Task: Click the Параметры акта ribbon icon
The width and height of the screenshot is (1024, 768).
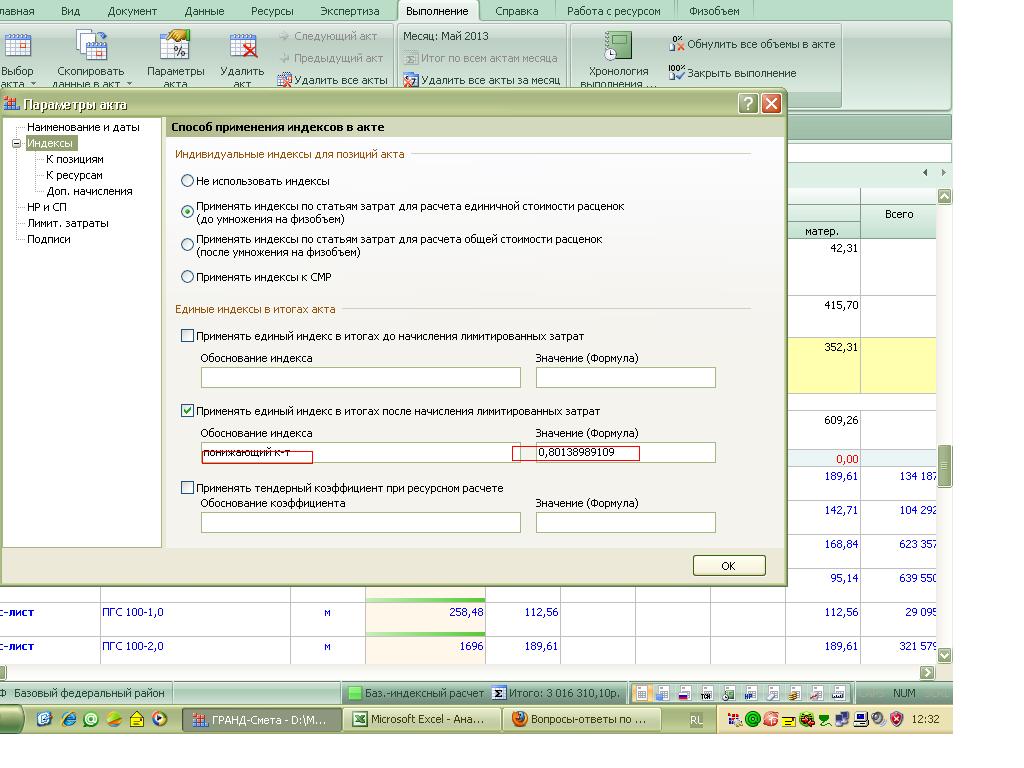Action: (175, 47)
